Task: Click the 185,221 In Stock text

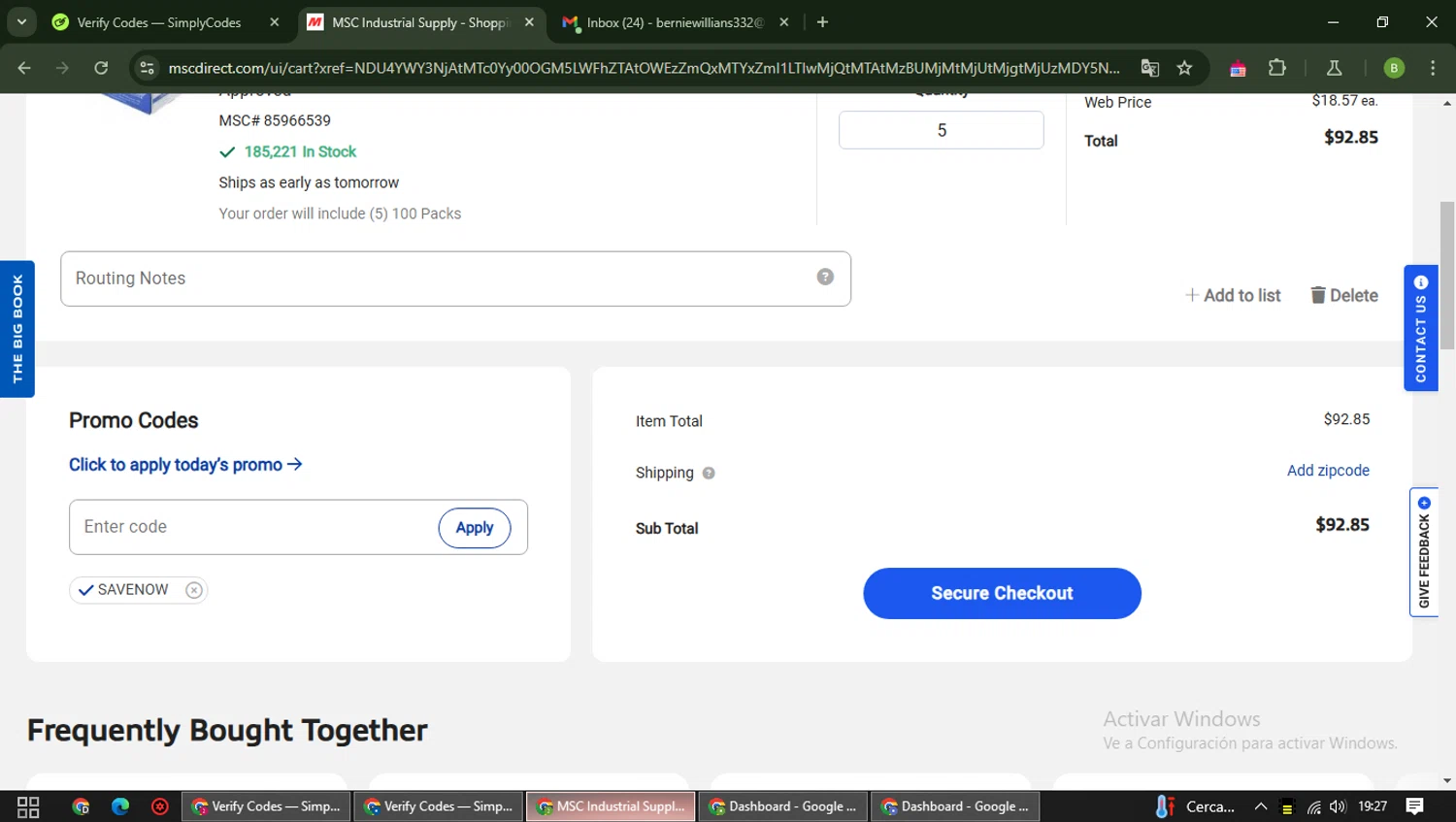Action: (x=300, y=151)
